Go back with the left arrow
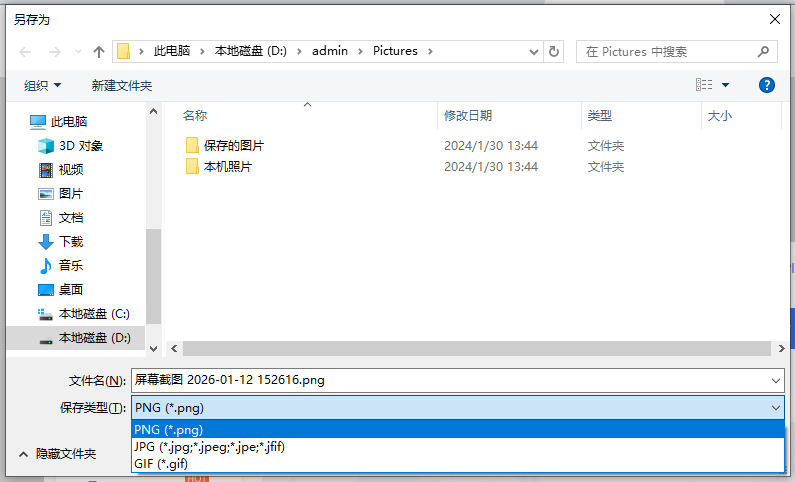 pos(25,52)
